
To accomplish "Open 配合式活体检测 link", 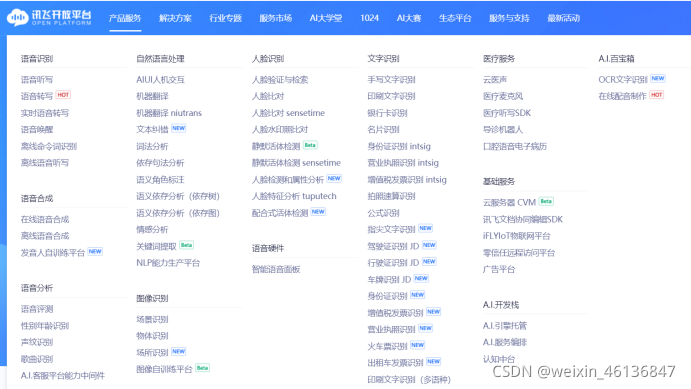I will (280, 213).
